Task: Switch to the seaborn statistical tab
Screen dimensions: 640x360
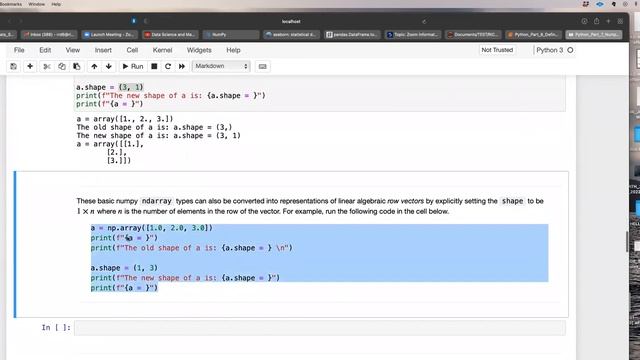Action: (291, 35)
